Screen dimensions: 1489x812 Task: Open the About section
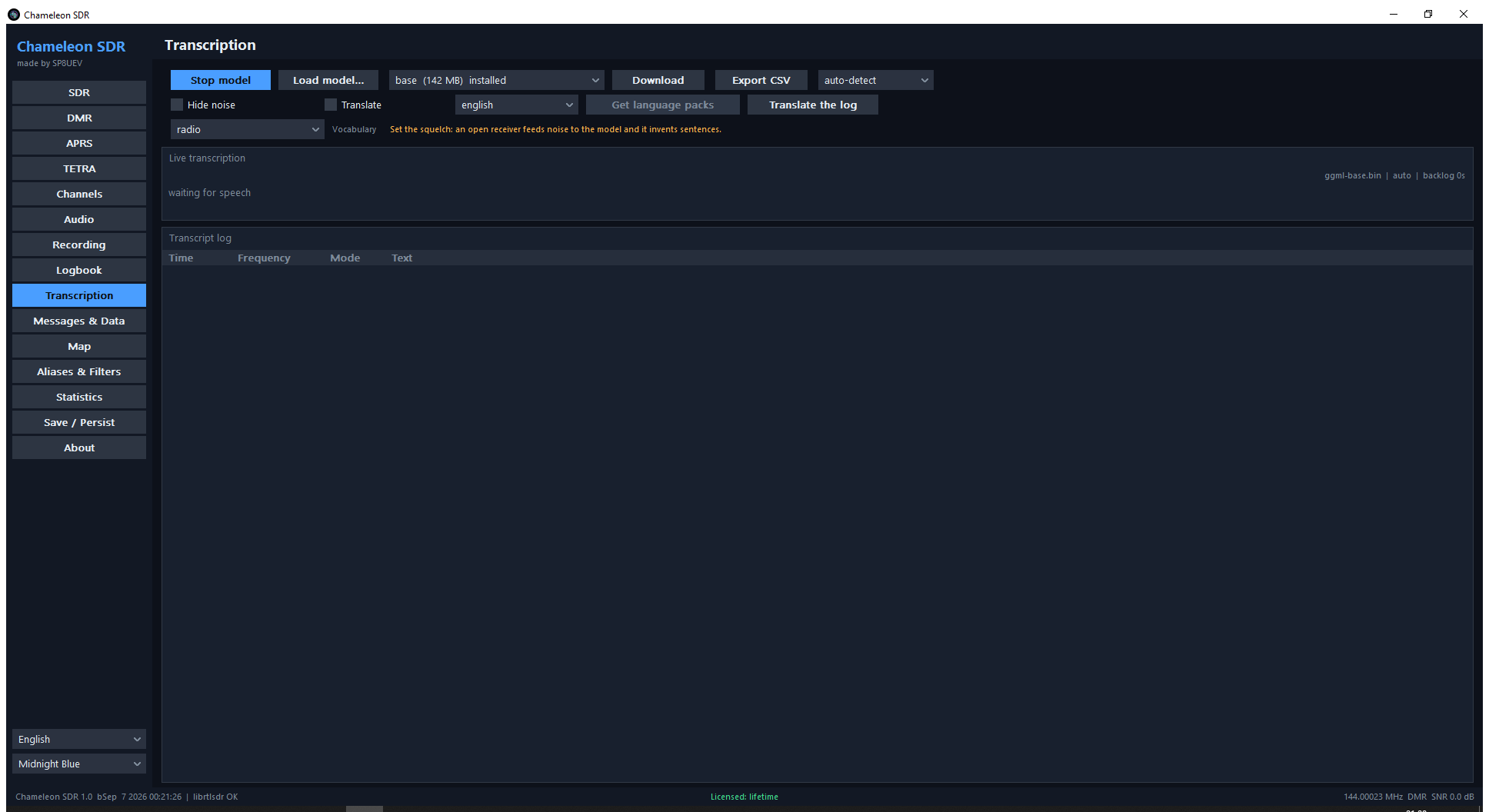click(79, 448)
